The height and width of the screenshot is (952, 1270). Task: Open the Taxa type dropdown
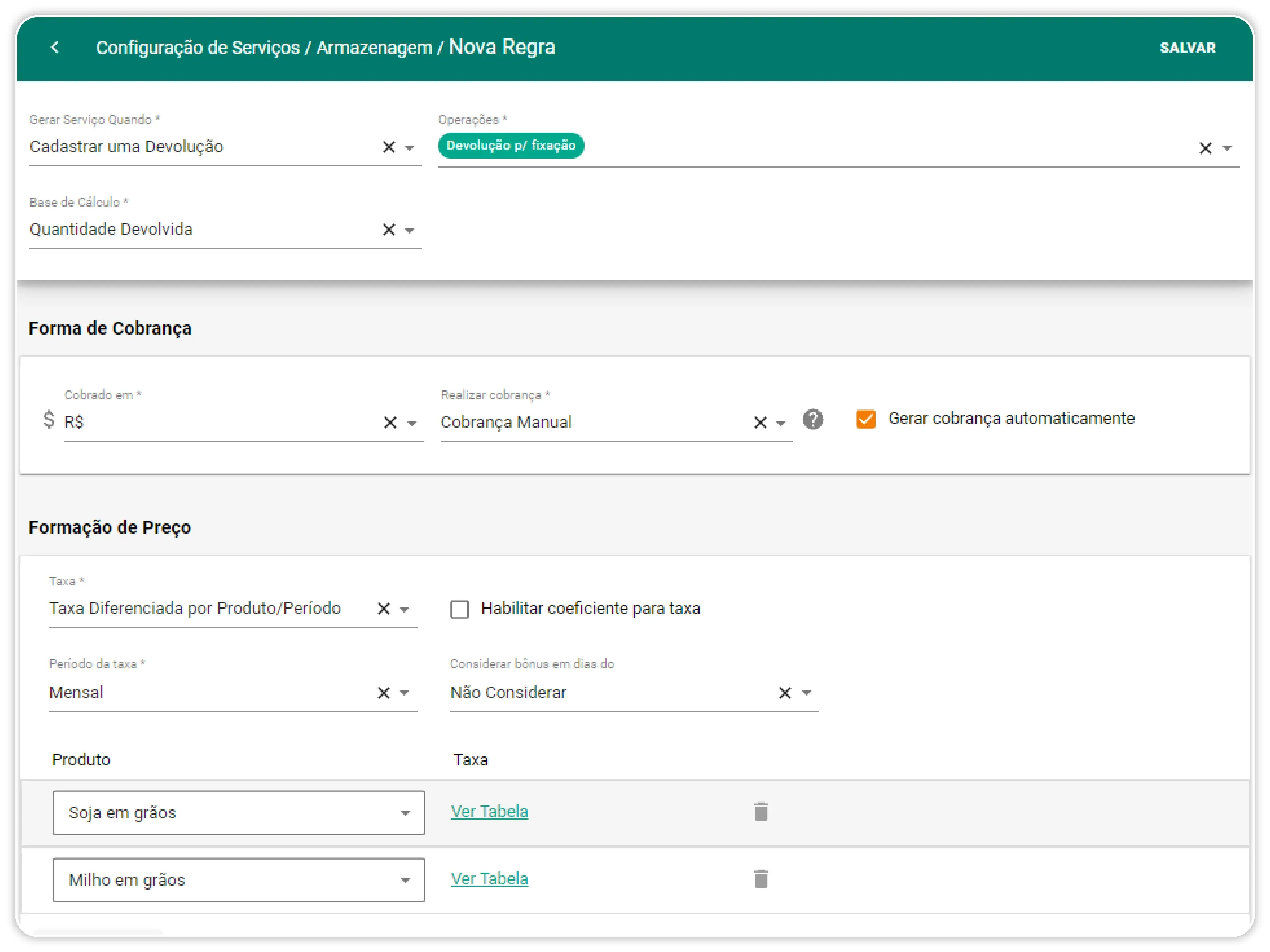pyautogui.click(x=403, y=609)
